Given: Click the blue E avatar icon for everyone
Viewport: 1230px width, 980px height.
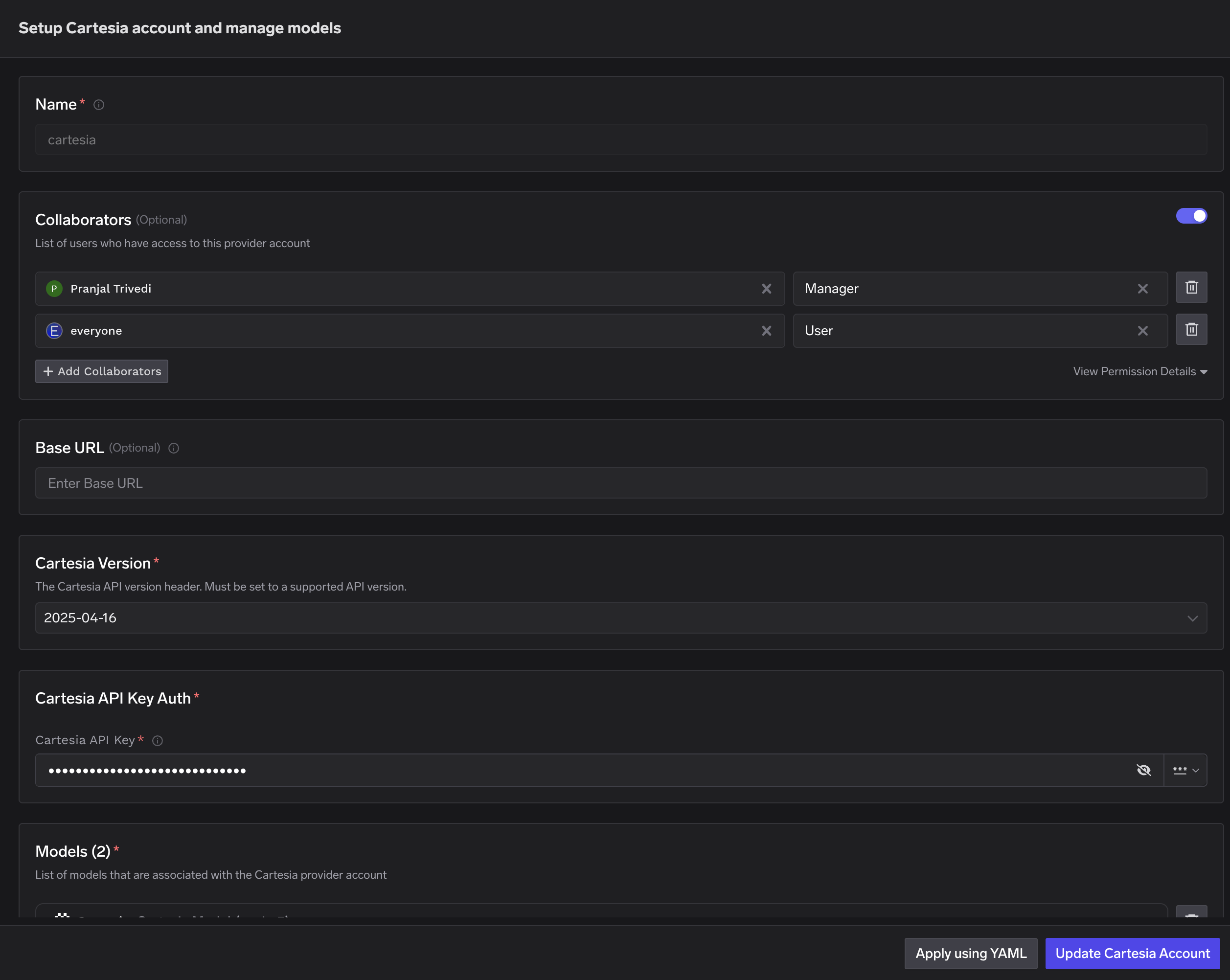Looking at the screenshot, I should pos(54,330).
